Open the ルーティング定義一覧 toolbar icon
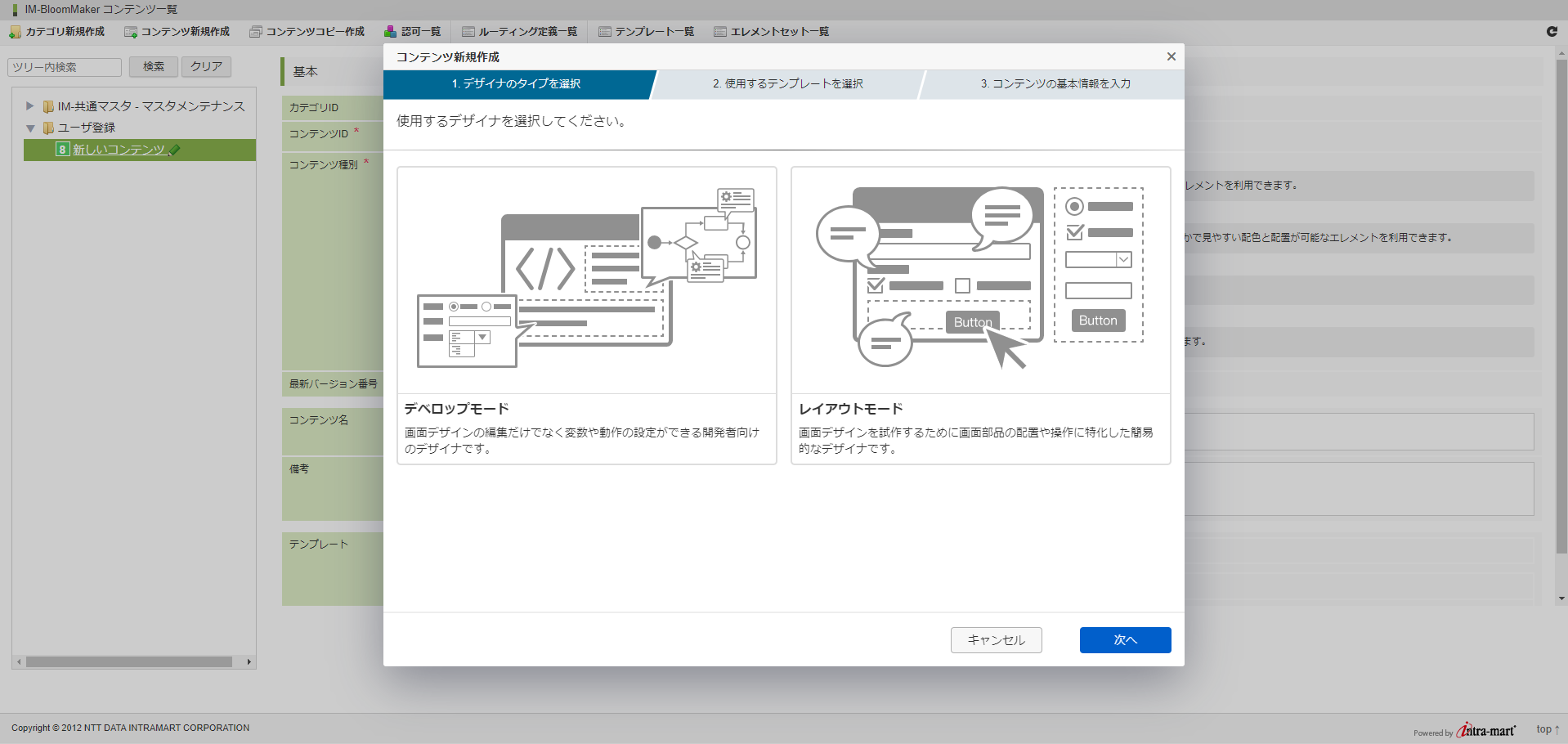Viewport: 1568px width, 744px height. pyautogui.click(x=468, y=32)
